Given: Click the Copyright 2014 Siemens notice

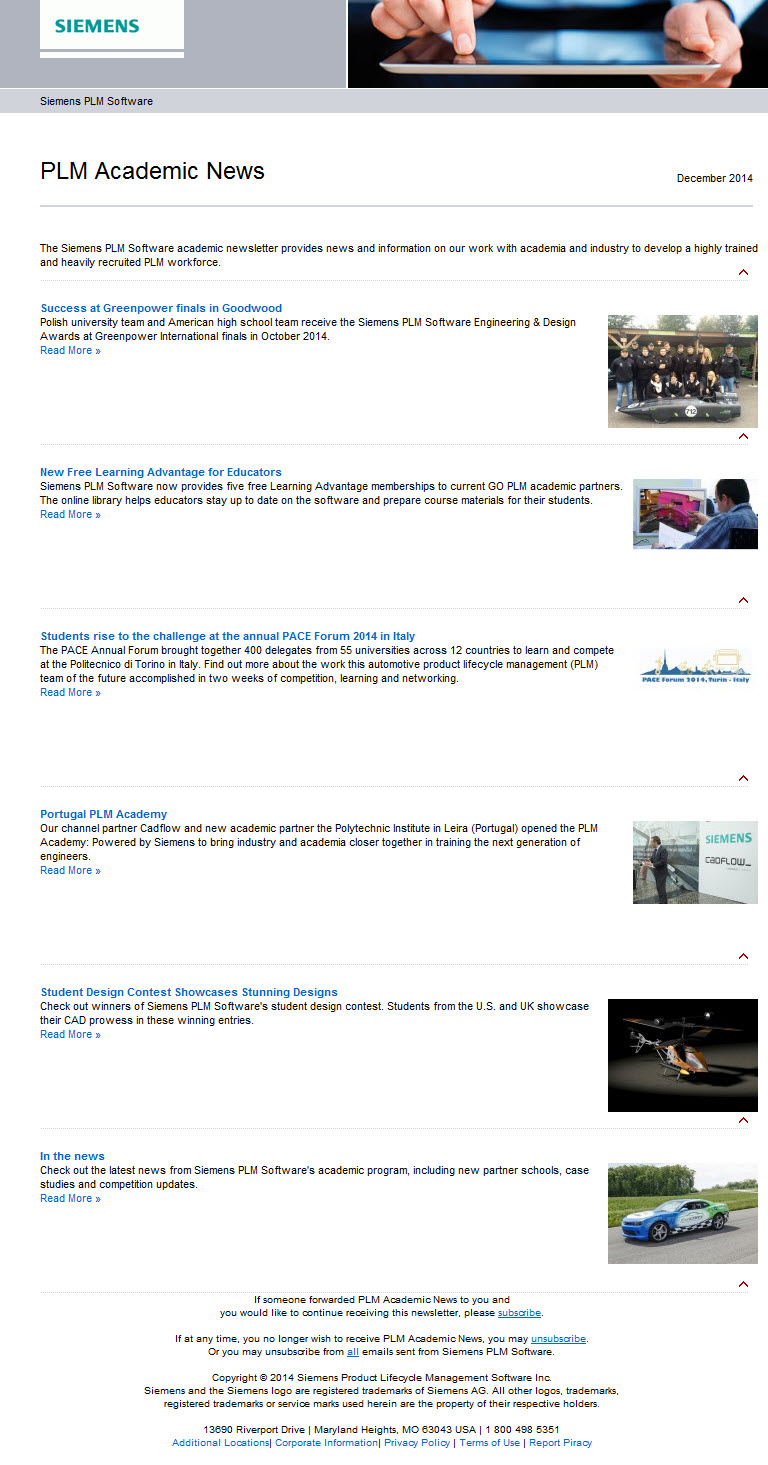Looking at the screenshot, I should (382, 1378).
